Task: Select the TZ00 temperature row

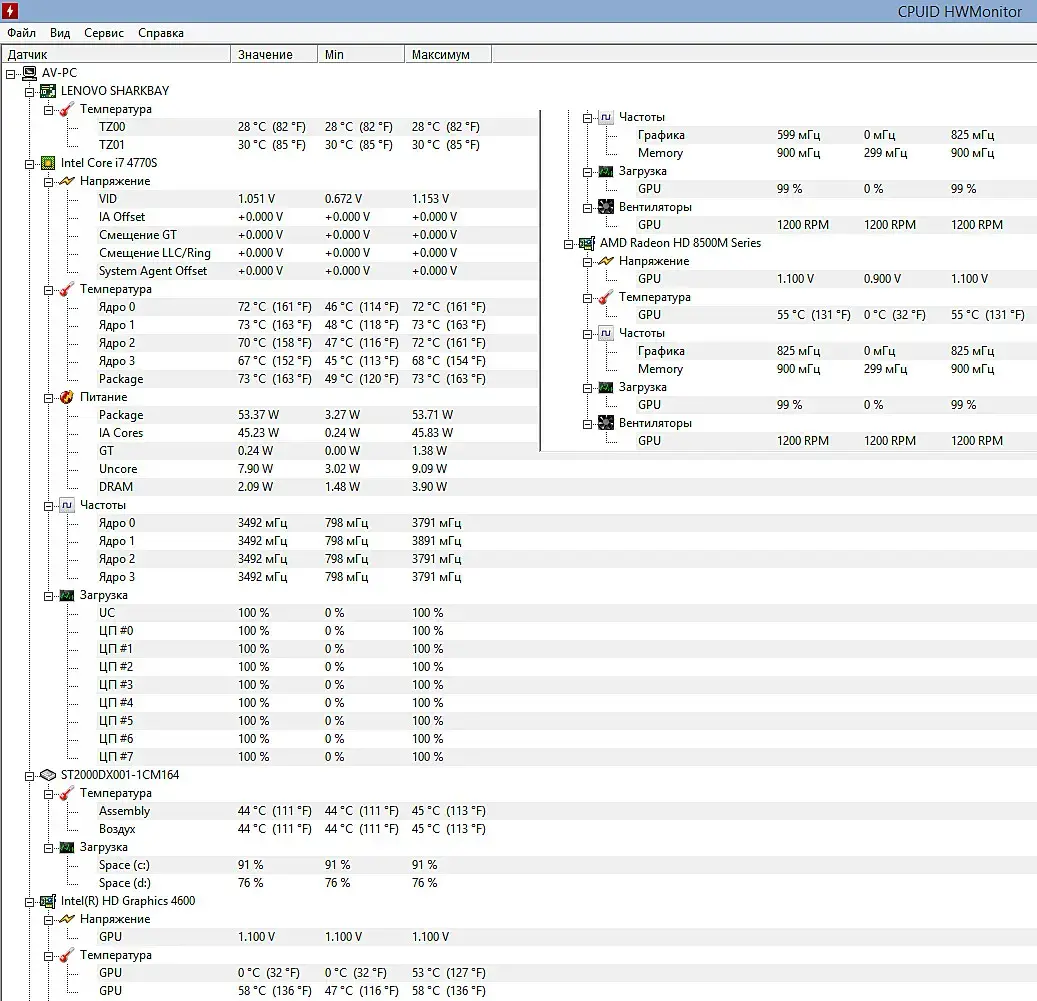Action: pyautogui.click(x=317, y=127)
